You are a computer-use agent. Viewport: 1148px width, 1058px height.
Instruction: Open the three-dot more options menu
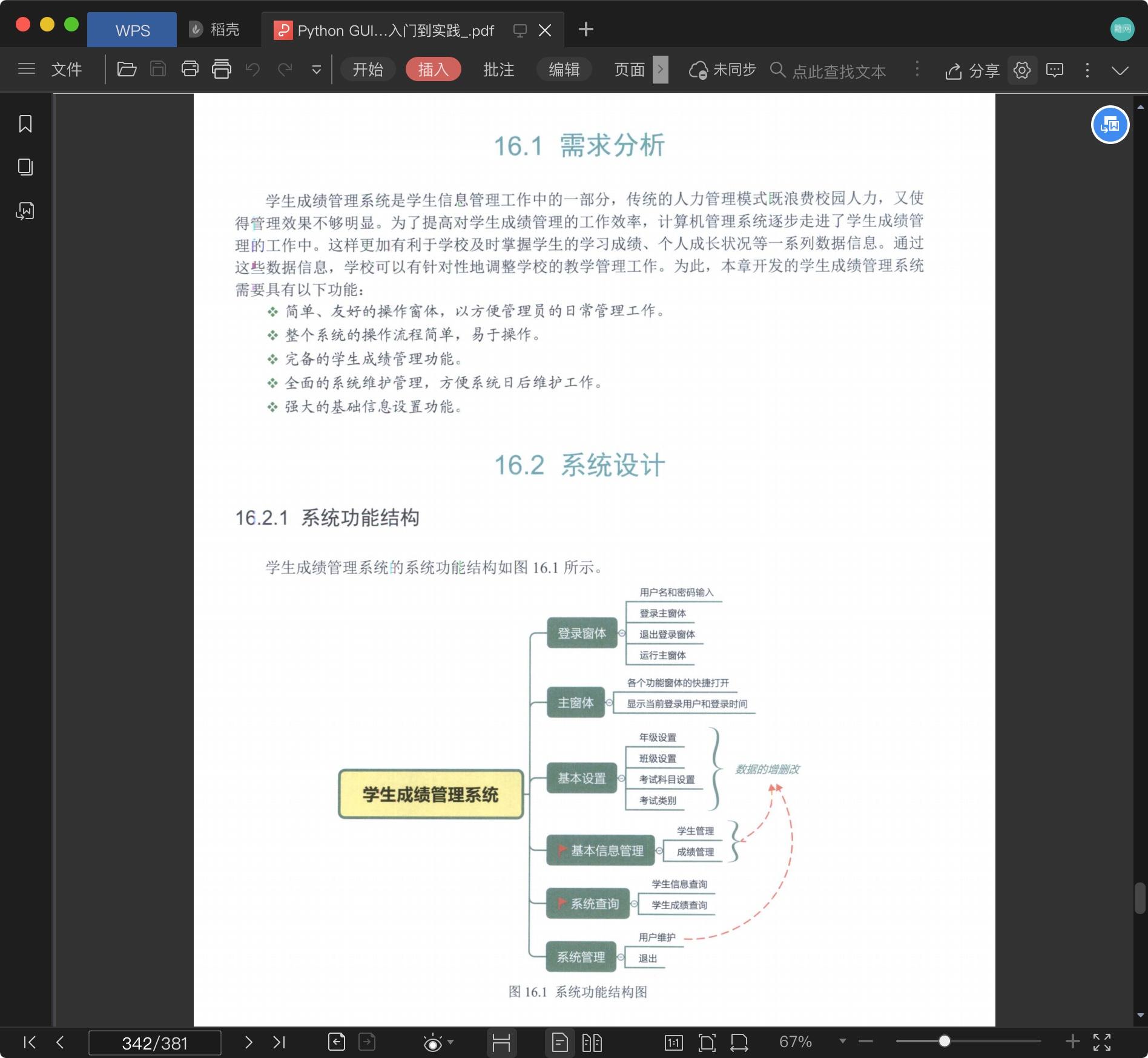point(1087,70)
